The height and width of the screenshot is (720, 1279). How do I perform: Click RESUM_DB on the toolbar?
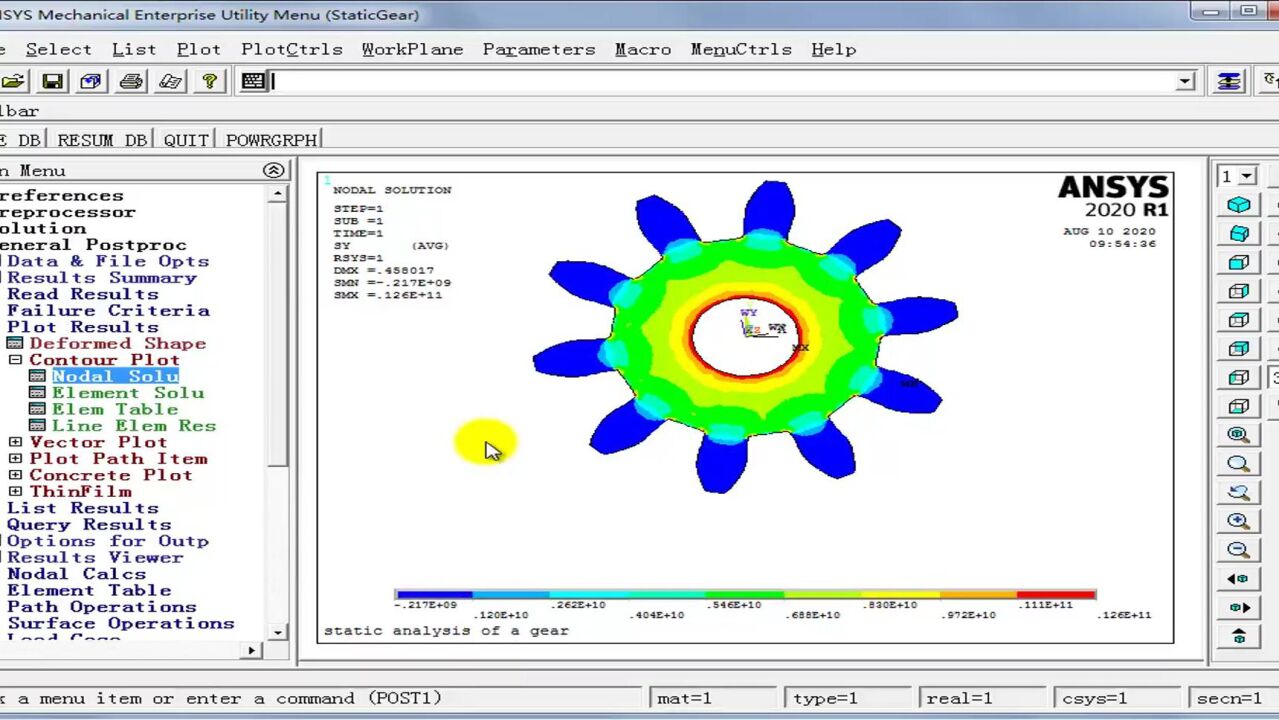pos(100,139)
